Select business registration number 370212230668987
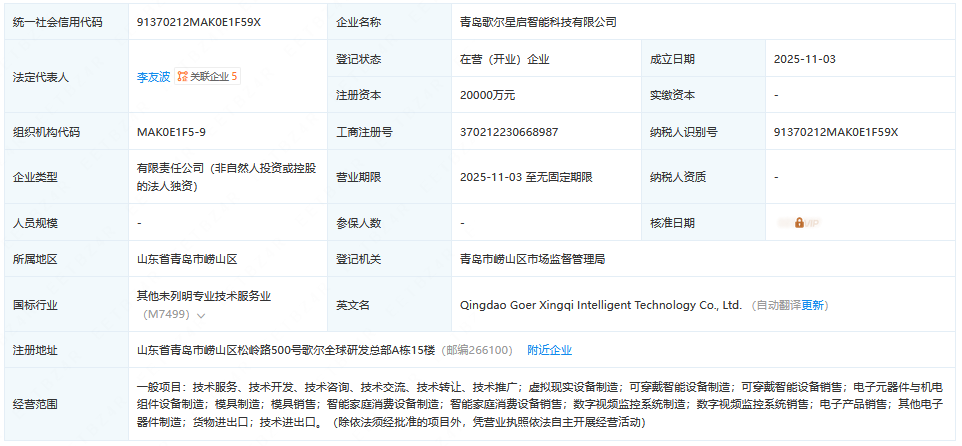 point(509,132)
